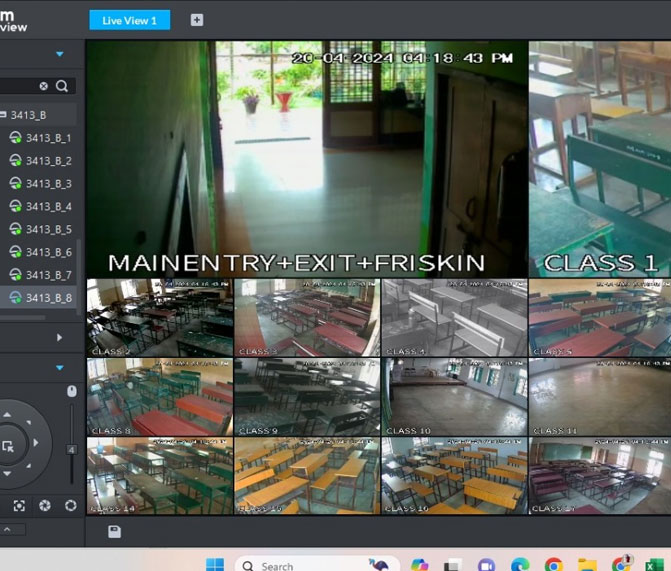The height and width of the screenshot is (571, 671).
Task: Select camera channel 3413_B_8 in tree
Action: [48, 298]
